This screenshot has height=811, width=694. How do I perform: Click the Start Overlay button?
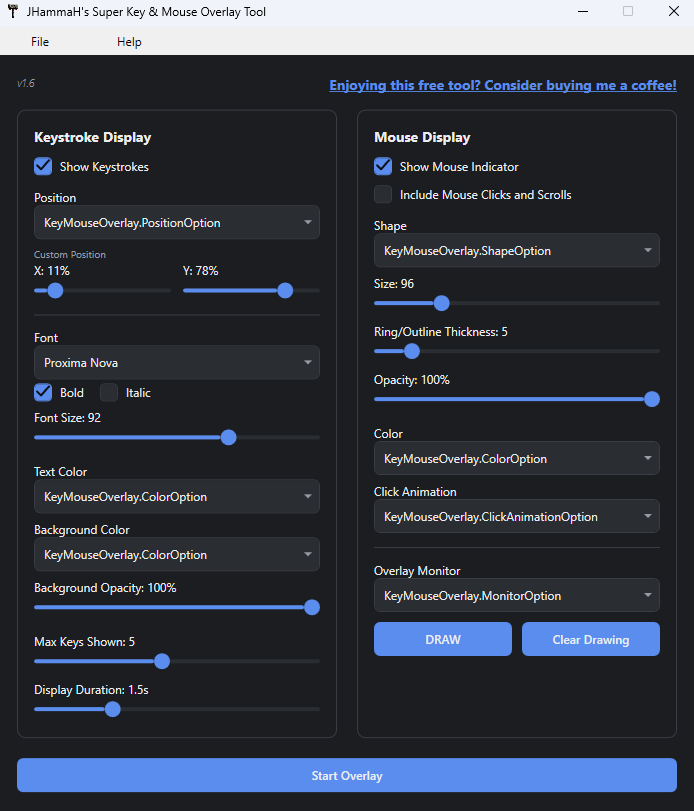[347, 775]
